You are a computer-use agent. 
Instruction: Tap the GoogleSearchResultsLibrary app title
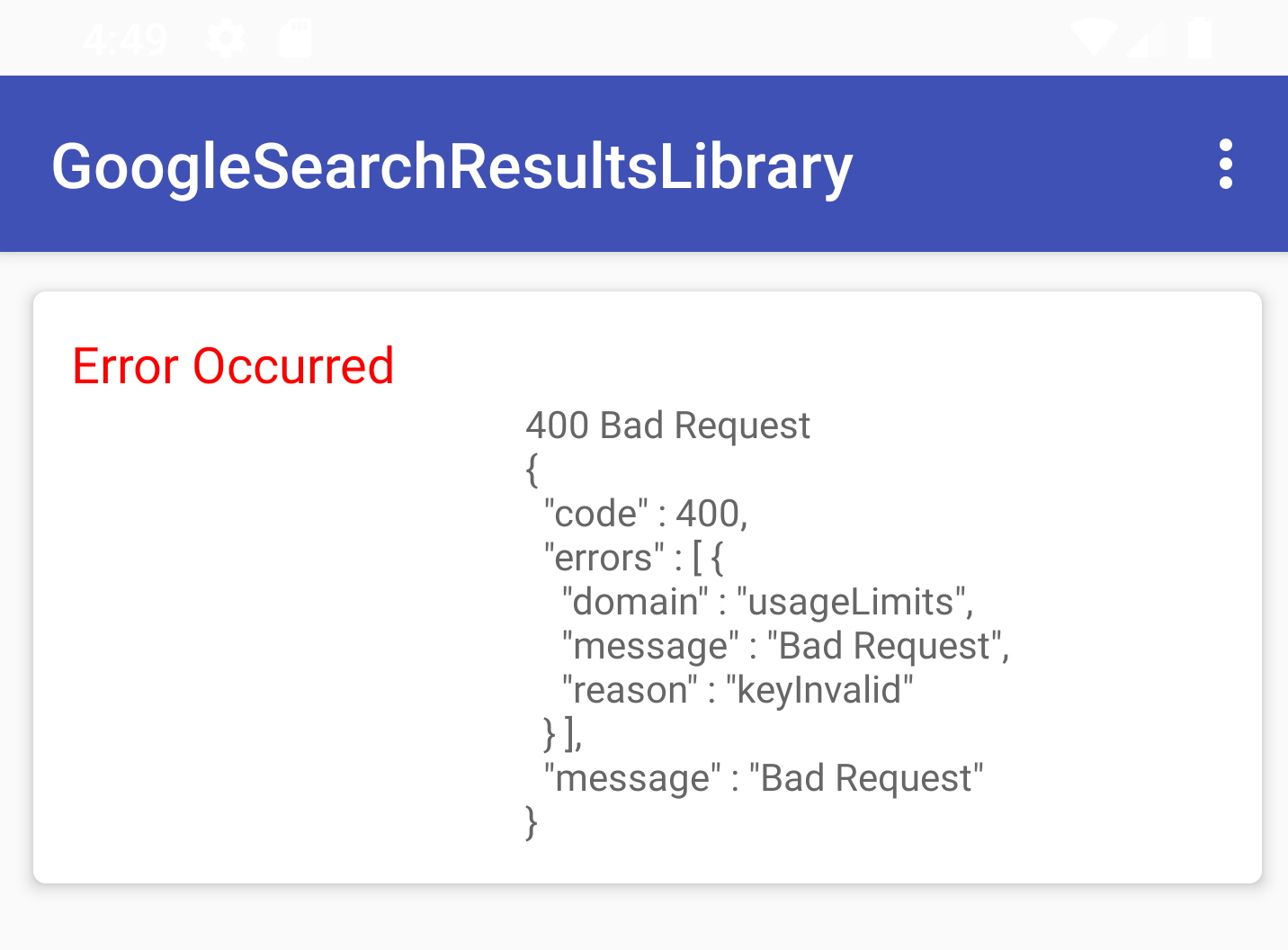[x=452, y=167]
